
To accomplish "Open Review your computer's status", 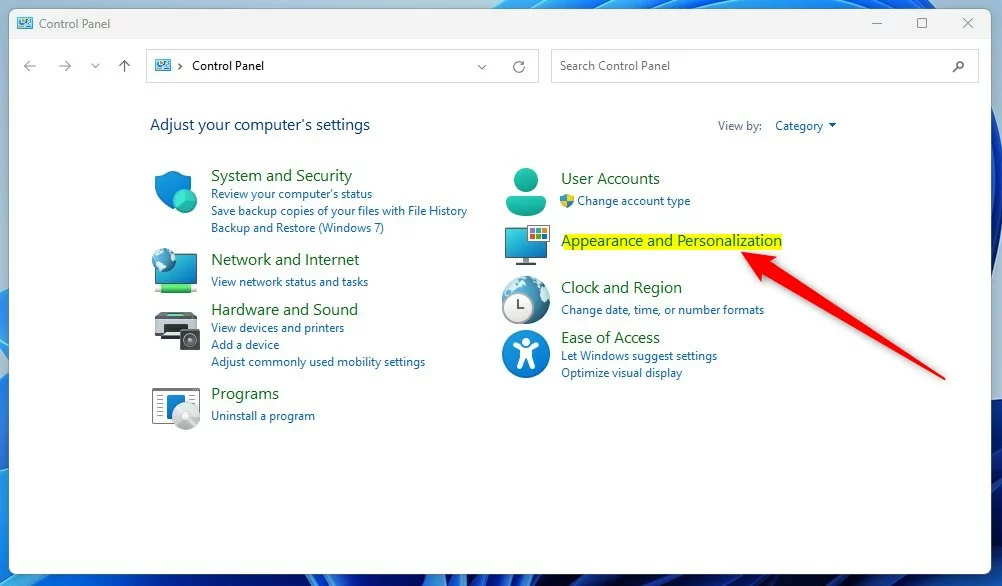I will click(x=291, y=194).
